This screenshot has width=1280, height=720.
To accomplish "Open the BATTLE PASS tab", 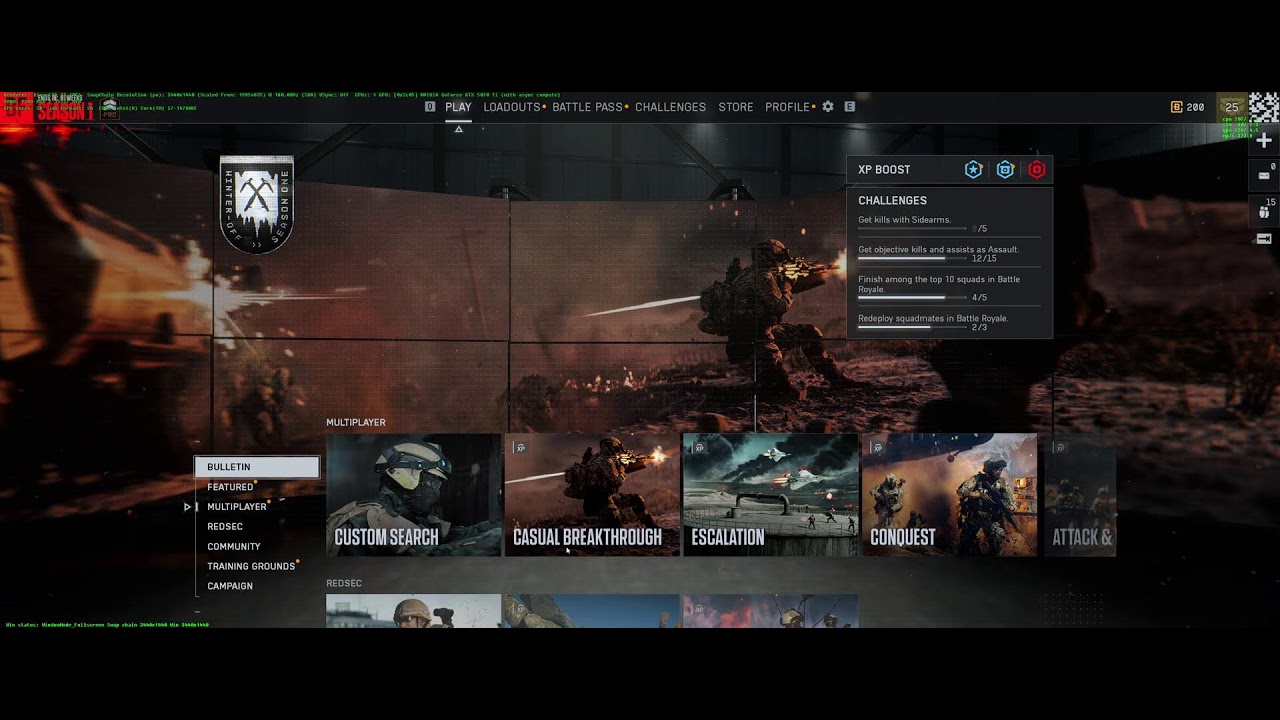I will tap(587, 107).
